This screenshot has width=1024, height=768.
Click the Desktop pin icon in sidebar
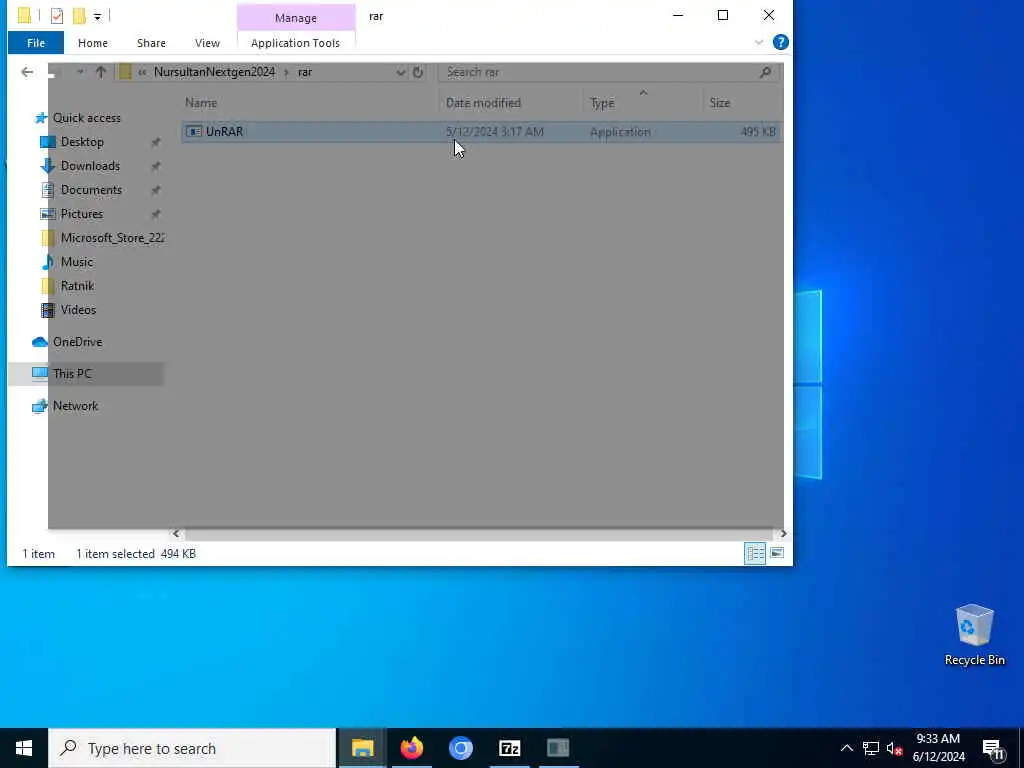pos(155,142)
